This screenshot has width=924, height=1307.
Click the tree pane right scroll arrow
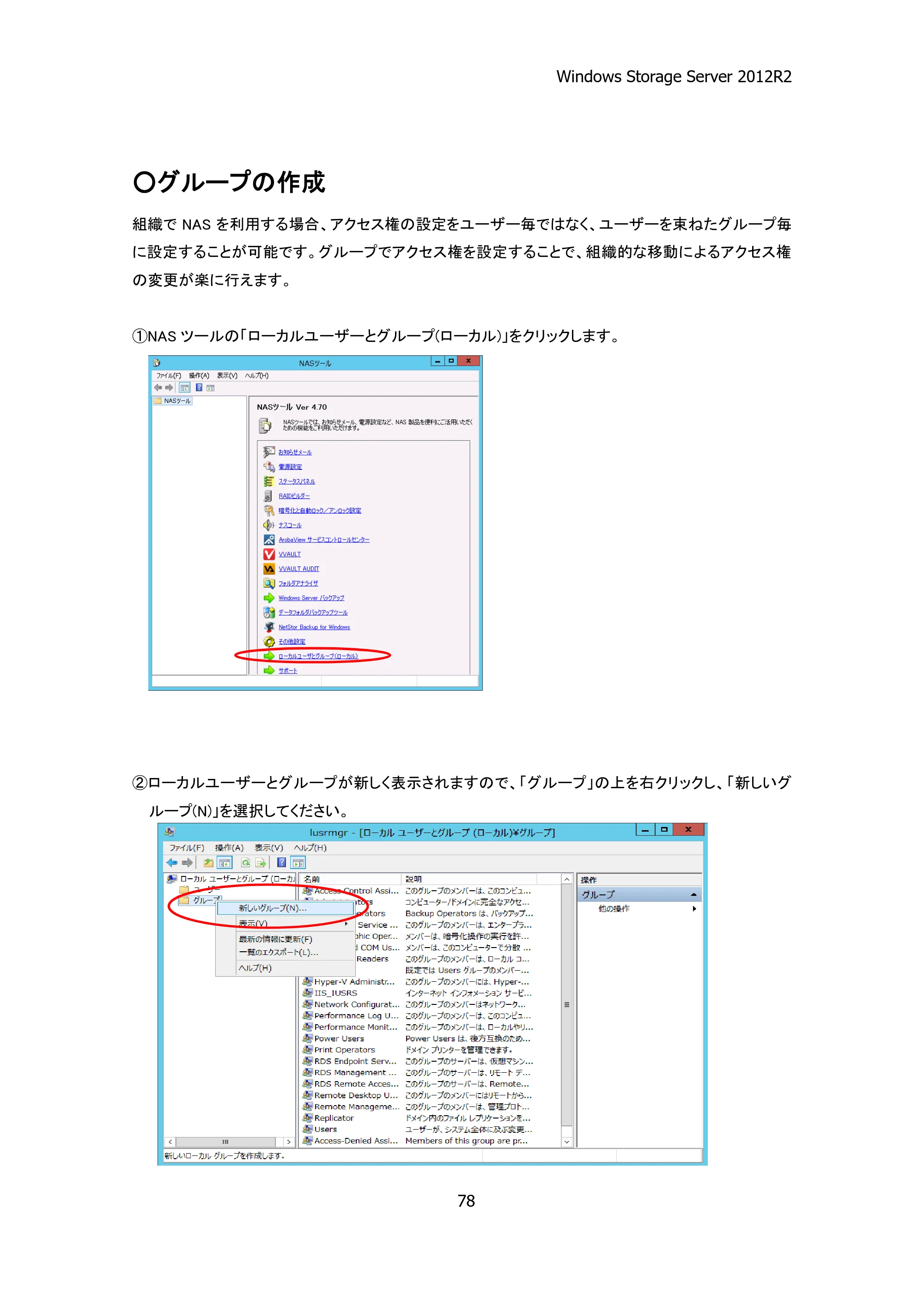pyautogui.click(x=289, y=1141)
